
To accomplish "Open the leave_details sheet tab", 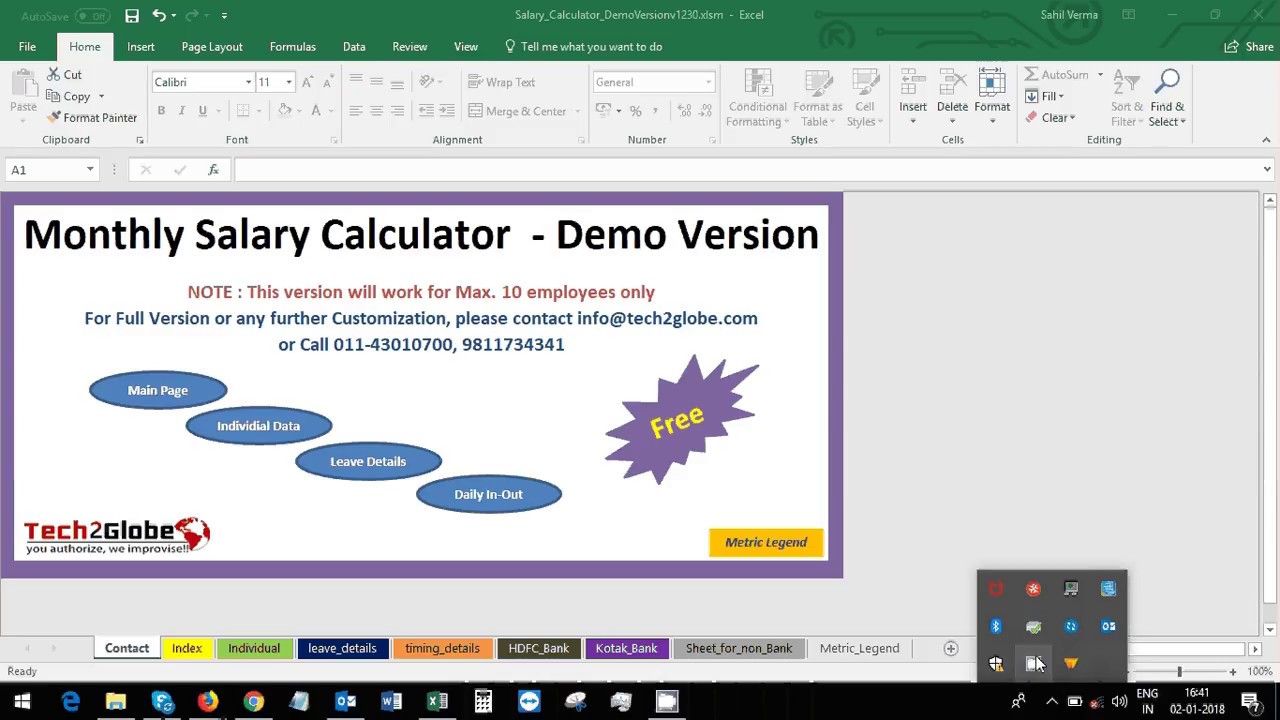I will pos(342,649).
